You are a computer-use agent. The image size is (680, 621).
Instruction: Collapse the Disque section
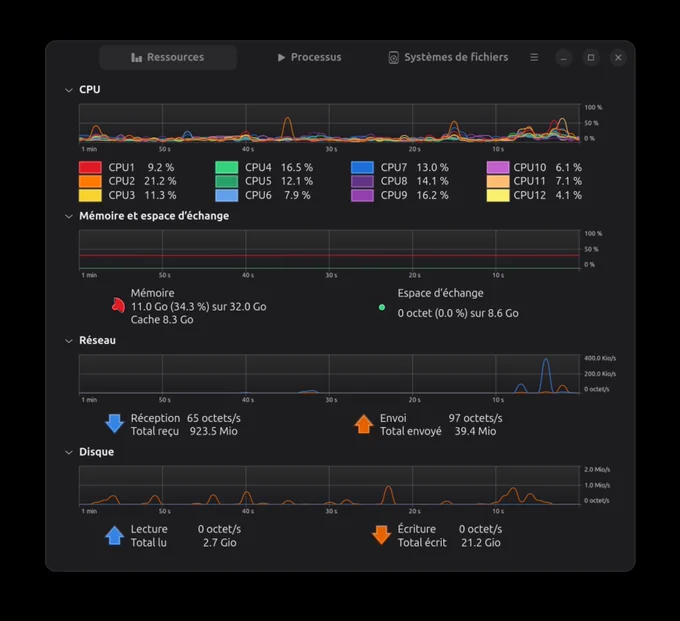[x=69, y=452]
